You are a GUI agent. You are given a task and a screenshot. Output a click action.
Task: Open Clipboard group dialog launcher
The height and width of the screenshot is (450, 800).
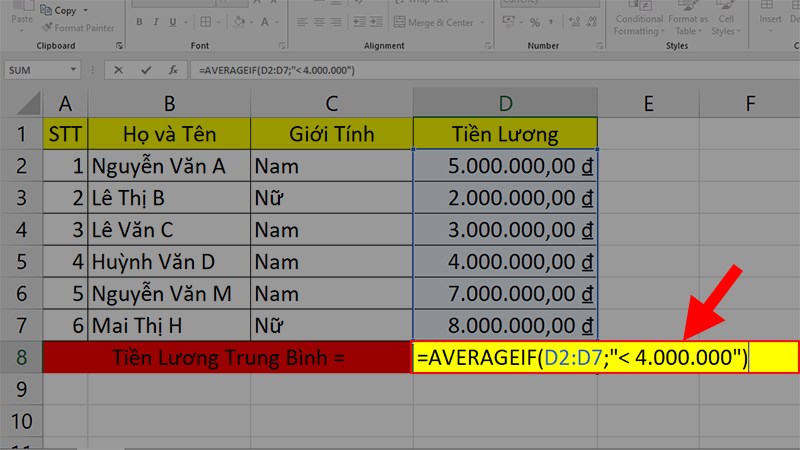(119, 46)
